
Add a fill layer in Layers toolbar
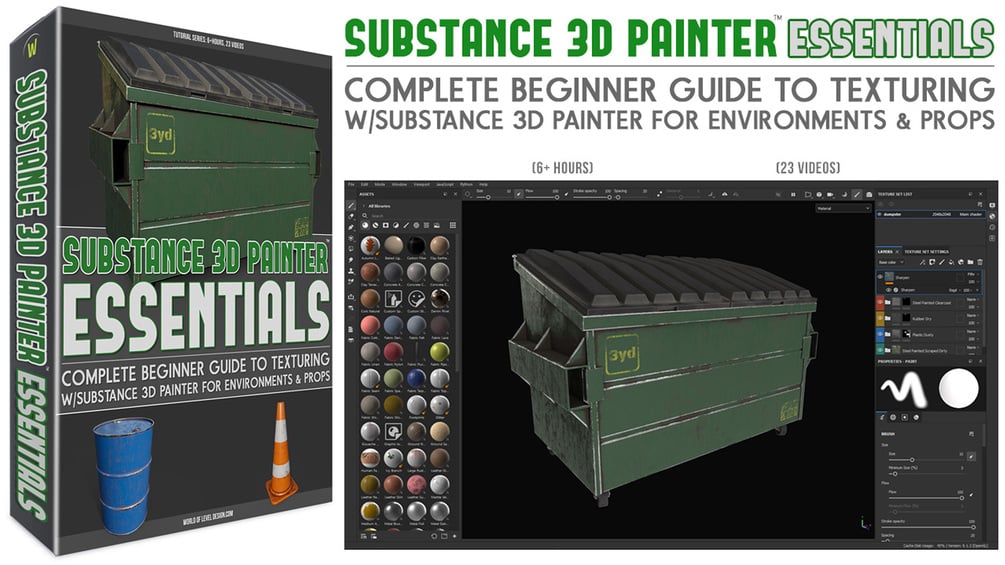click(x=951, y=263)
